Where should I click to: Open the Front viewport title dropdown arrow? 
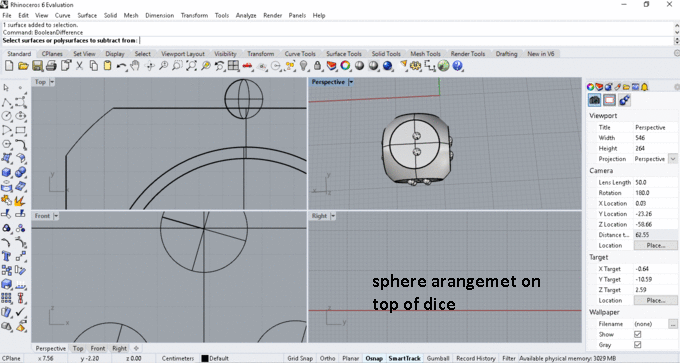click(x=56, y=216)
